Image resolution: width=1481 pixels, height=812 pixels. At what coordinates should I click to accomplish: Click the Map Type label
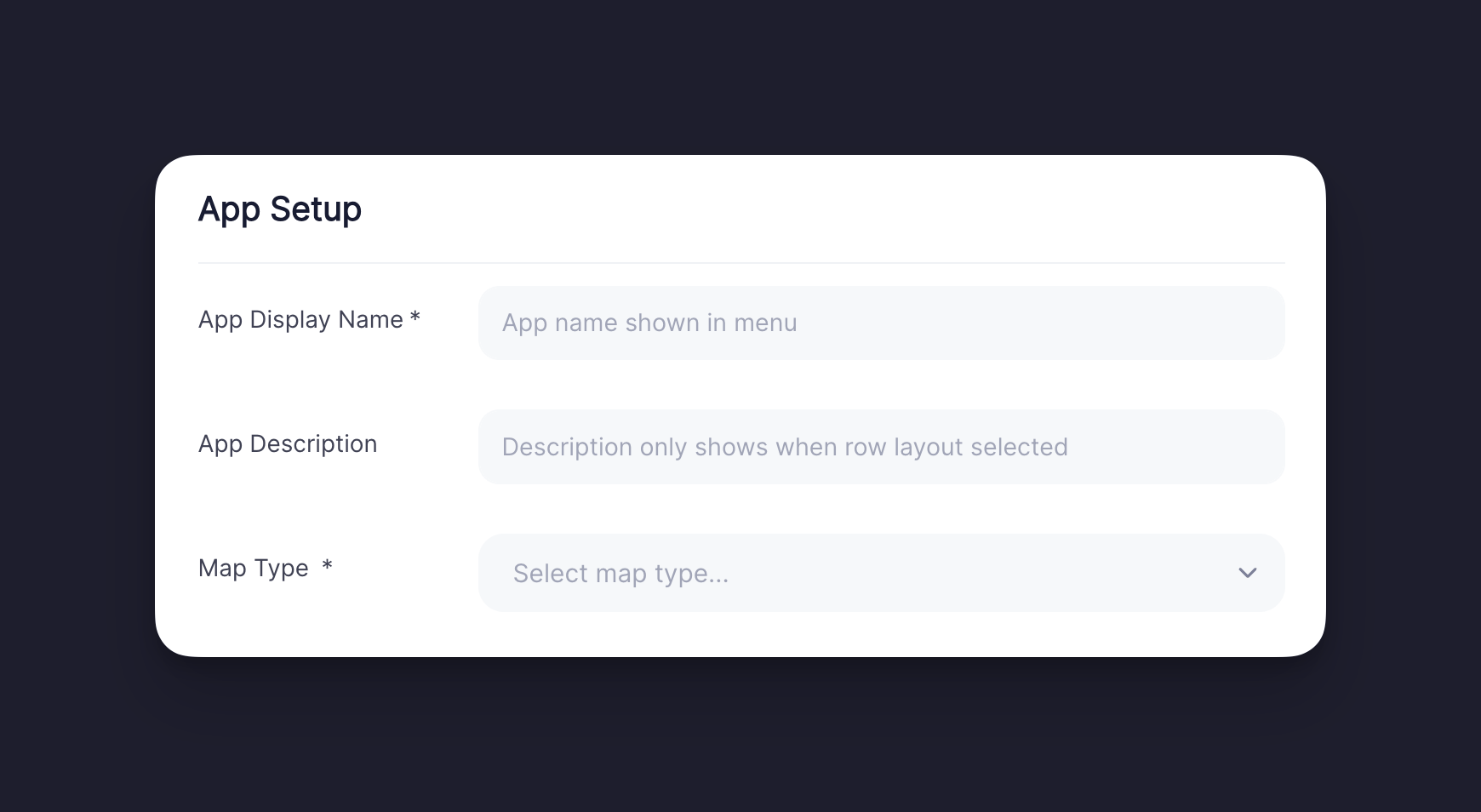click(253, 568)
